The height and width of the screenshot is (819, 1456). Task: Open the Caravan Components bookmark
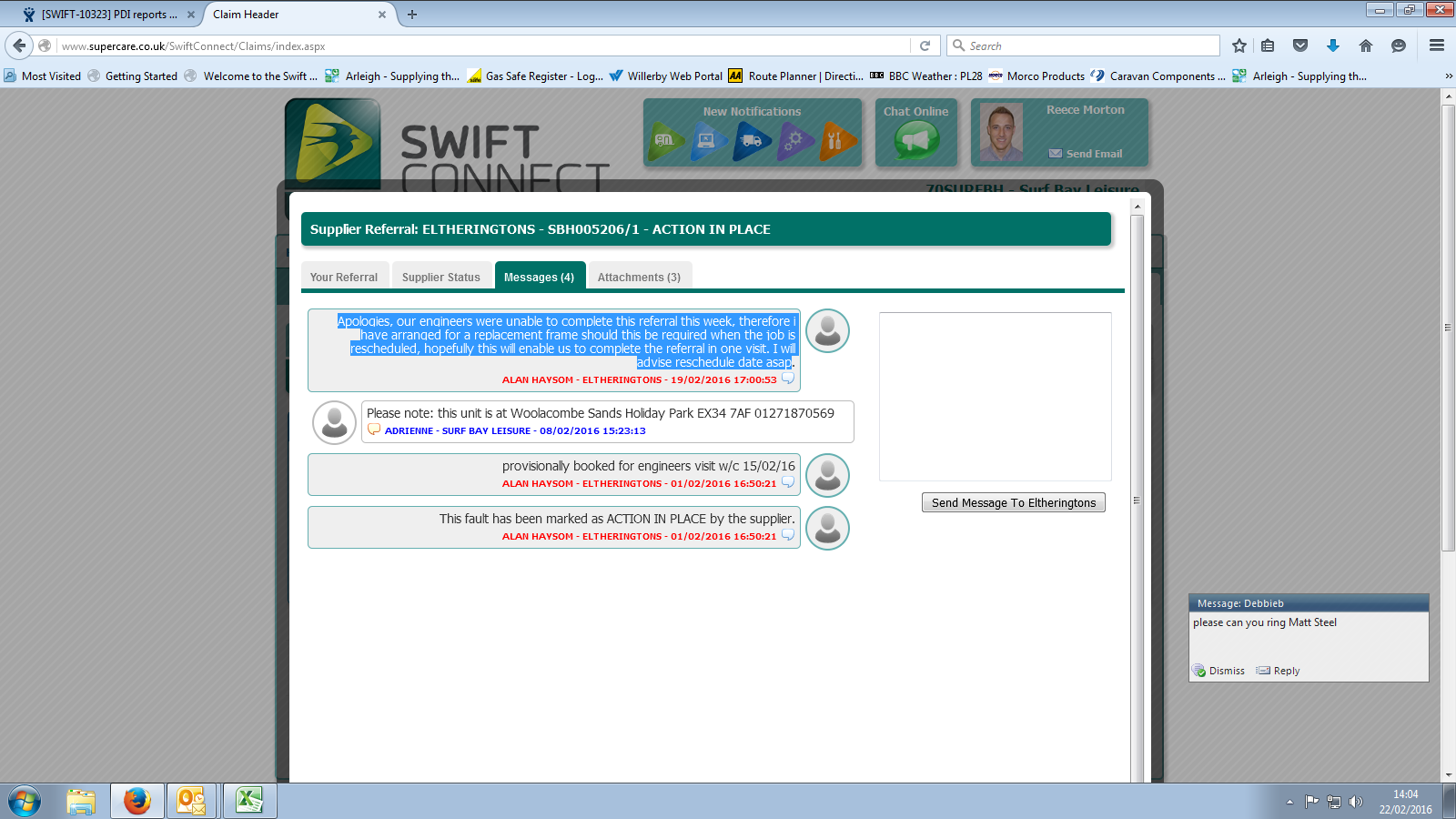click(1158, 76)
